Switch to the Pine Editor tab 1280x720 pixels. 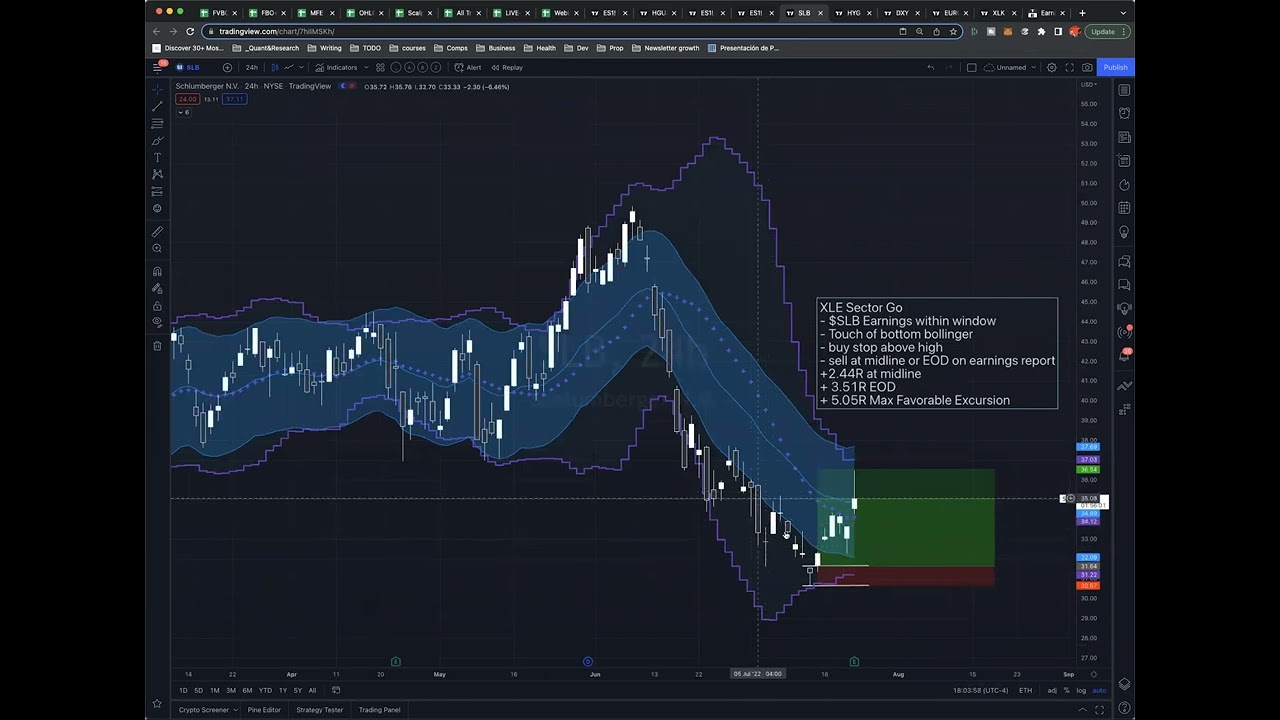264,710
